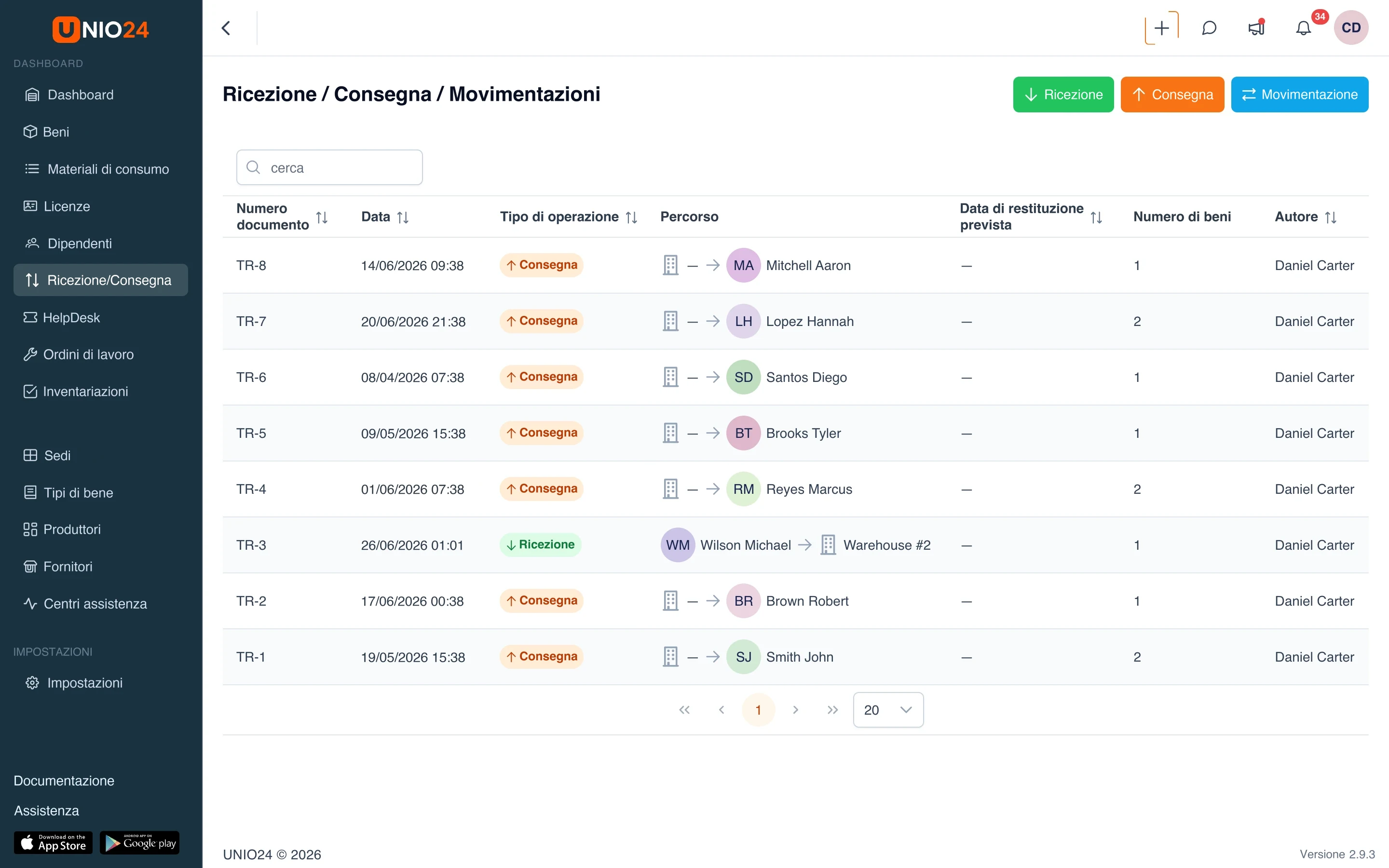1389x868 pixels.
Task: Open Licenze in the sidebar
Action: [100, 206]
